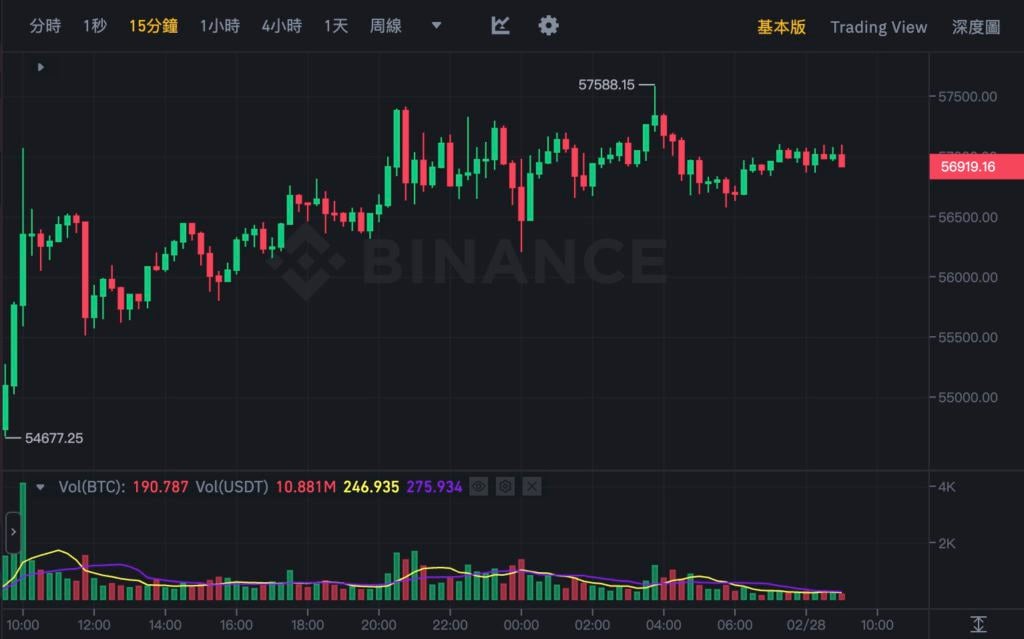Hide the volume indicator via eye icon
Viewport: 1024px width, 639px height.
point(479,487)
